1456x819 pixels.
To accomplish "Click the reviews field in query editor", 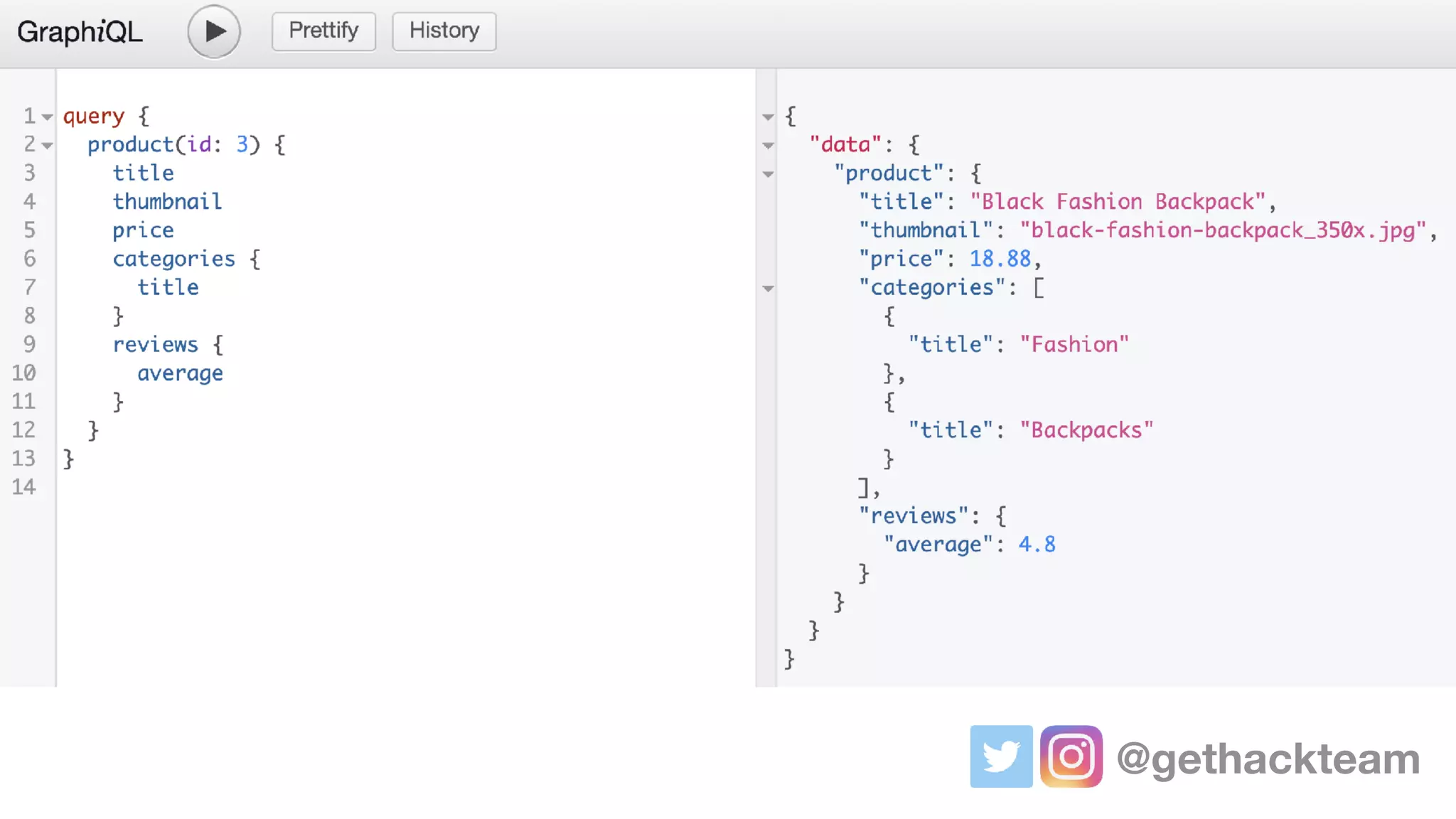I will pos(155,345).
